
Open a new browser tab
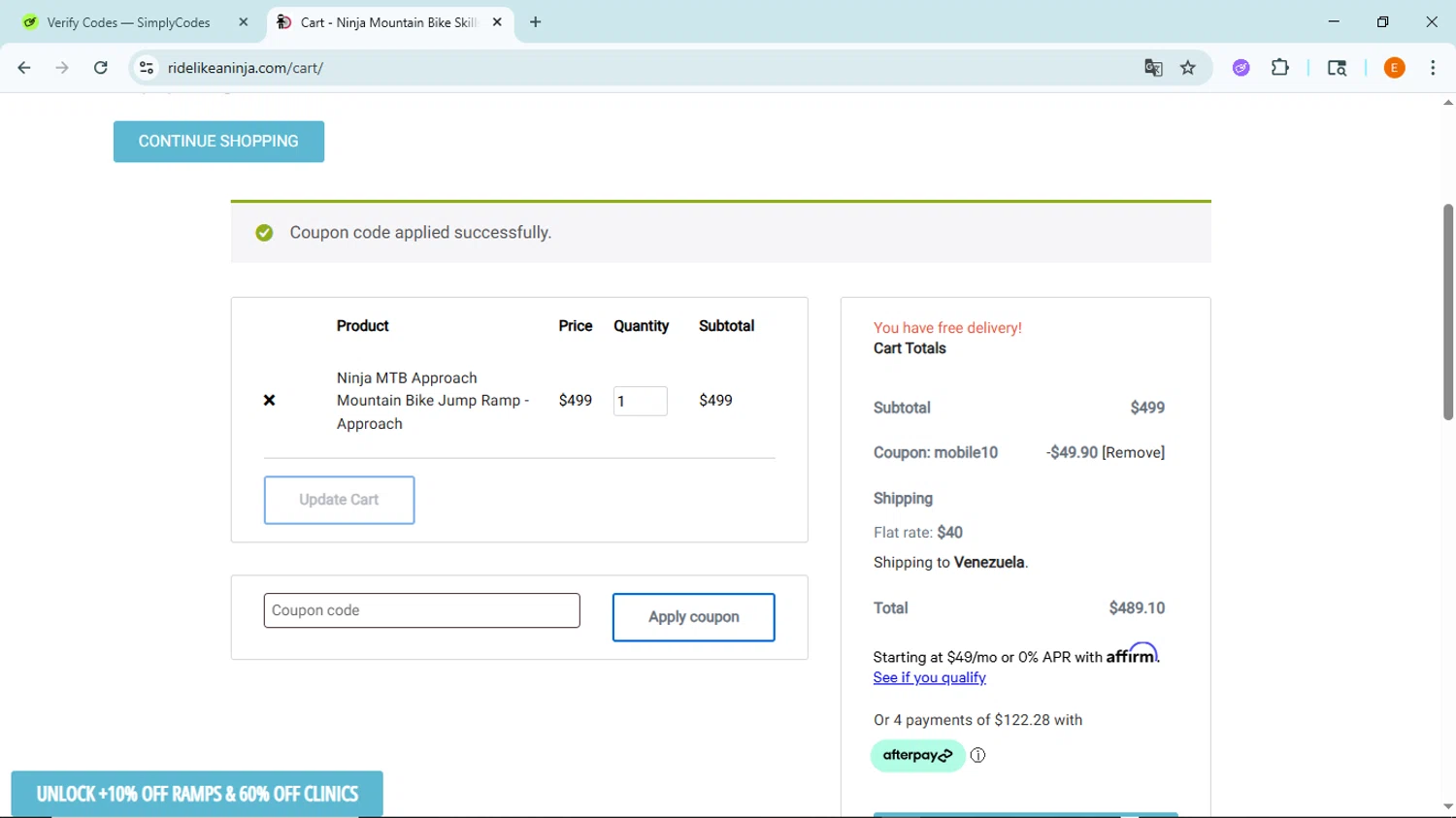[x=536, y=22]
